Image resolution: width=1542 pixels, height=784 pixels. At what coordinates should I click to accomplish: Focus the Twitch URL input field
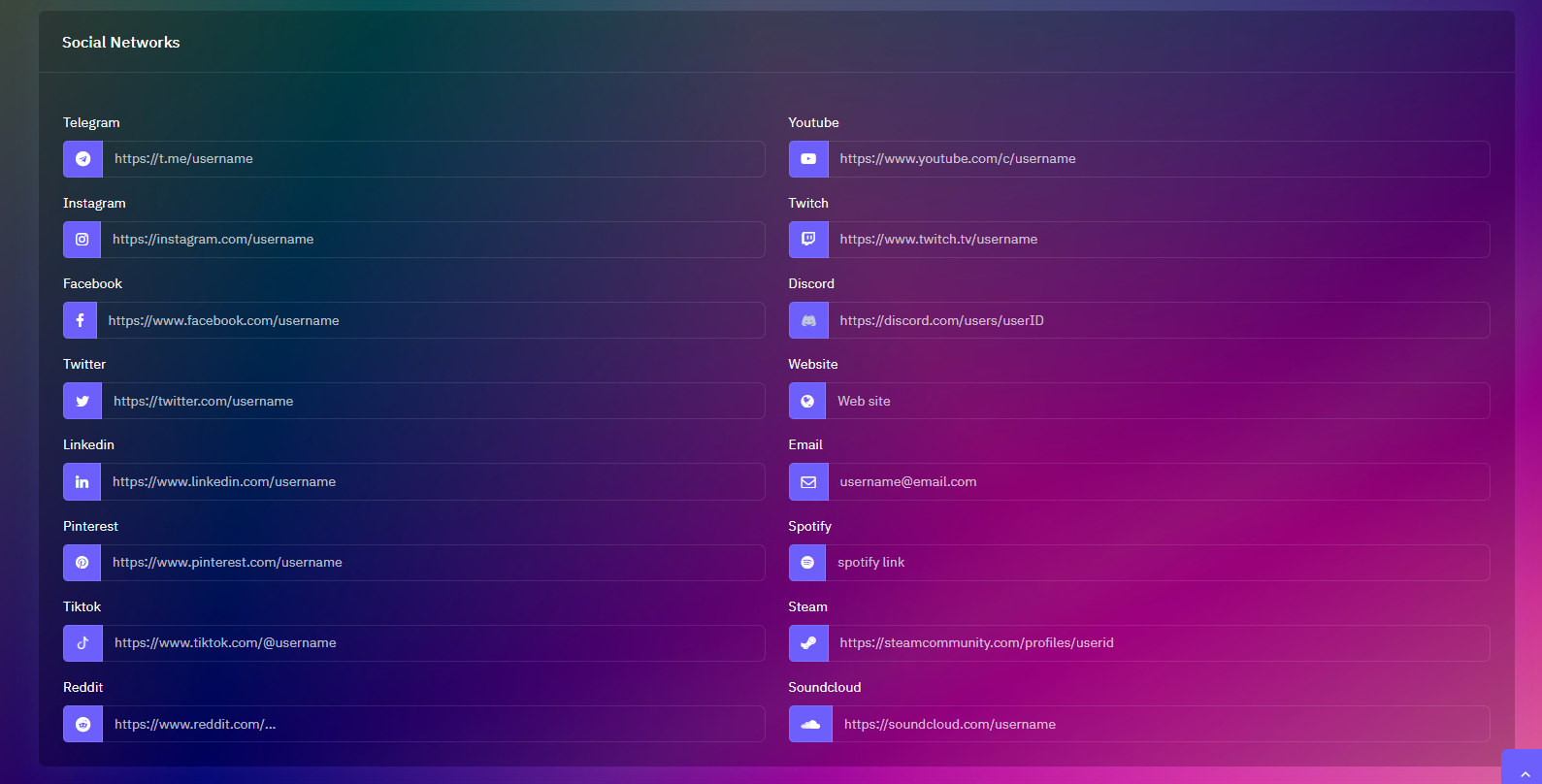1160,240
